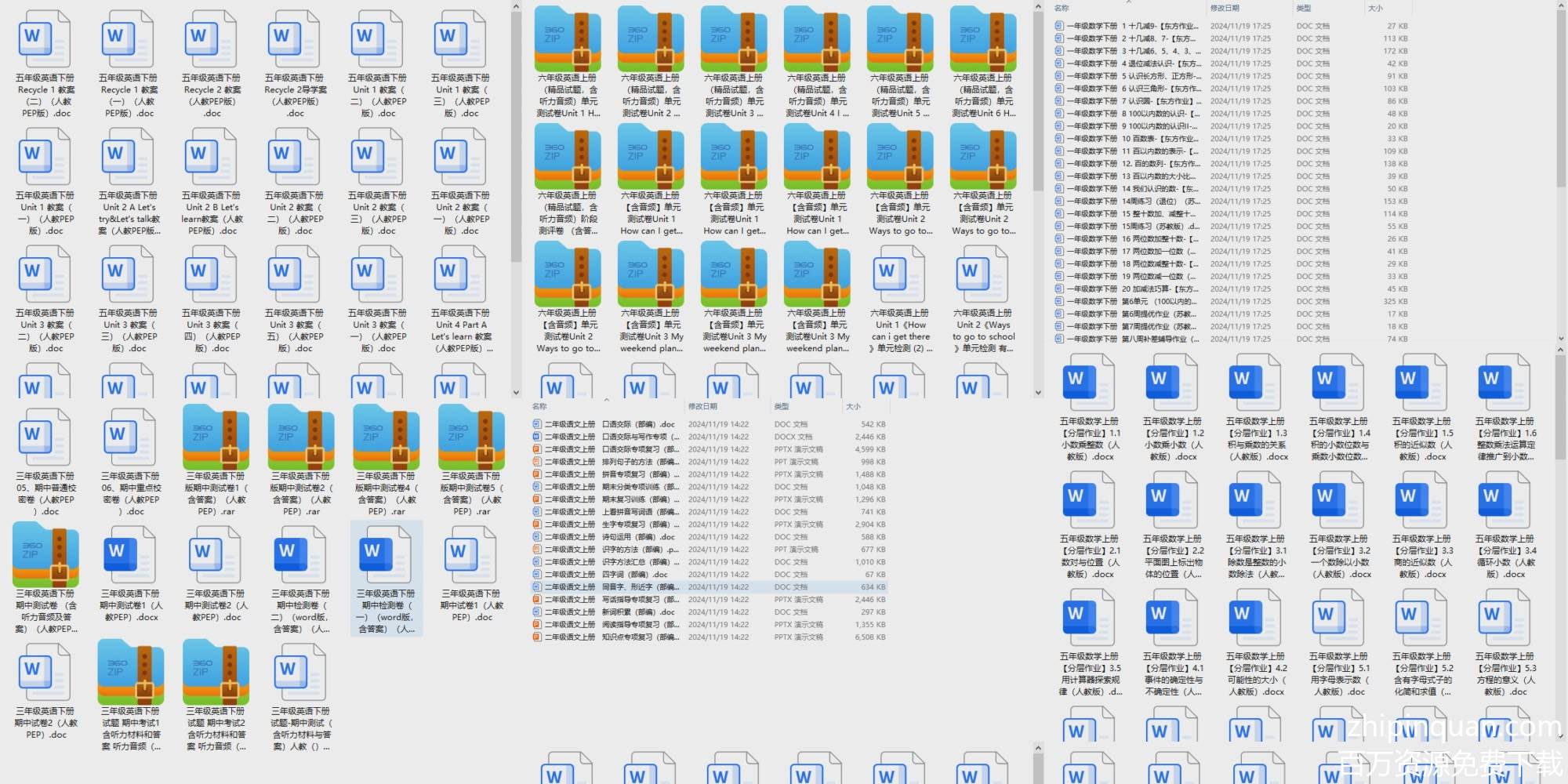Sort 一年级数学 list by 类型 column
The height and width of the screenshot is (784, 1568).
[1303, 8]
